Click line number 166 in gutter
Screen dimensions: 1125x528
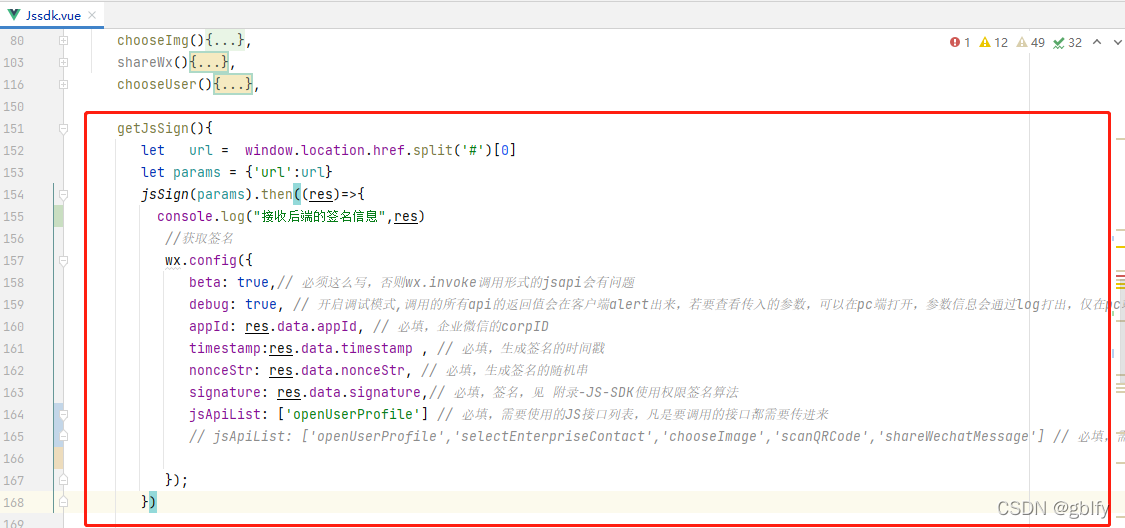(x=12, y=458)
